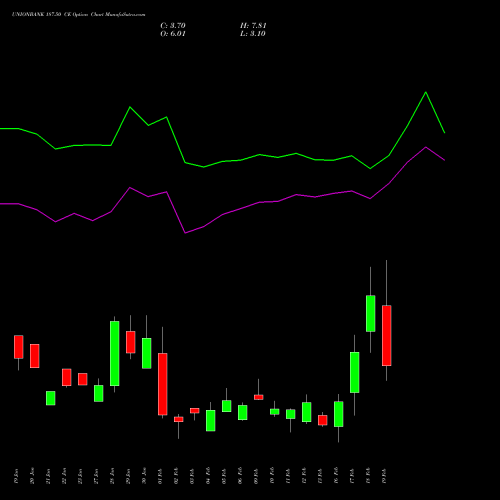
Task: Click the long red candle for 01 Feb
Action: tap(163, 384)
